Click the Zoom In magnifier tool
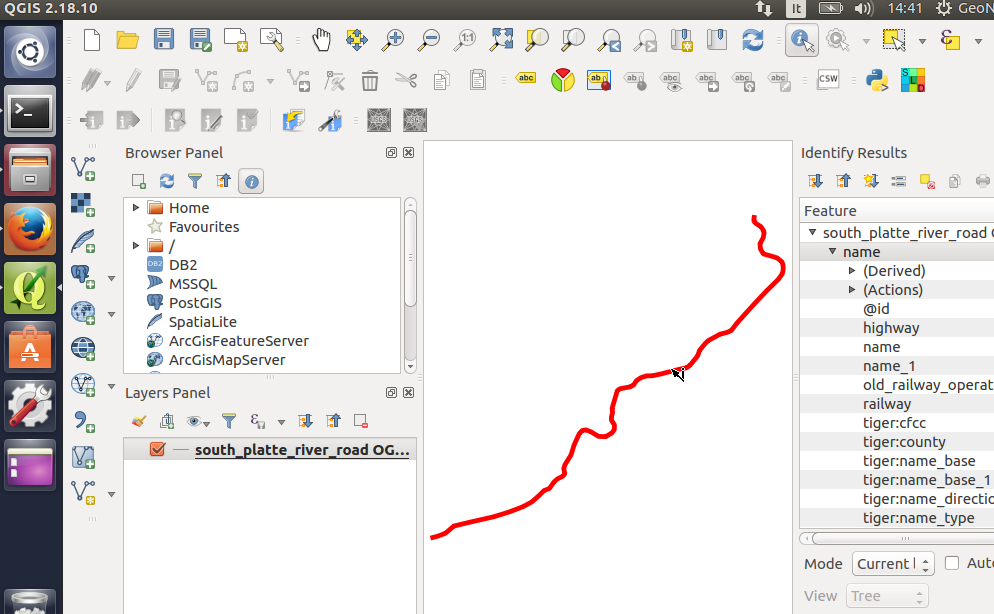Viewport: 994px width, 614px height. tap(393, 40)
